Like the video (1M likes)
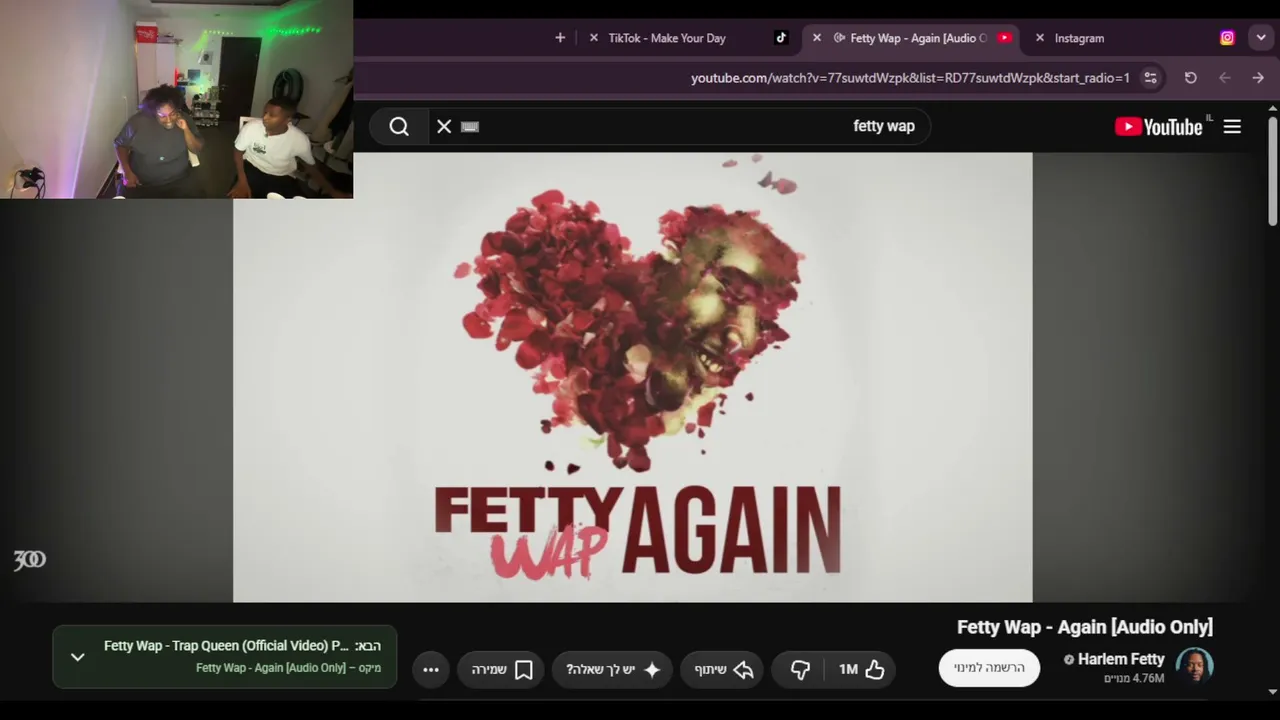This screenshot has width=1280, height=720. click(861, 669)
